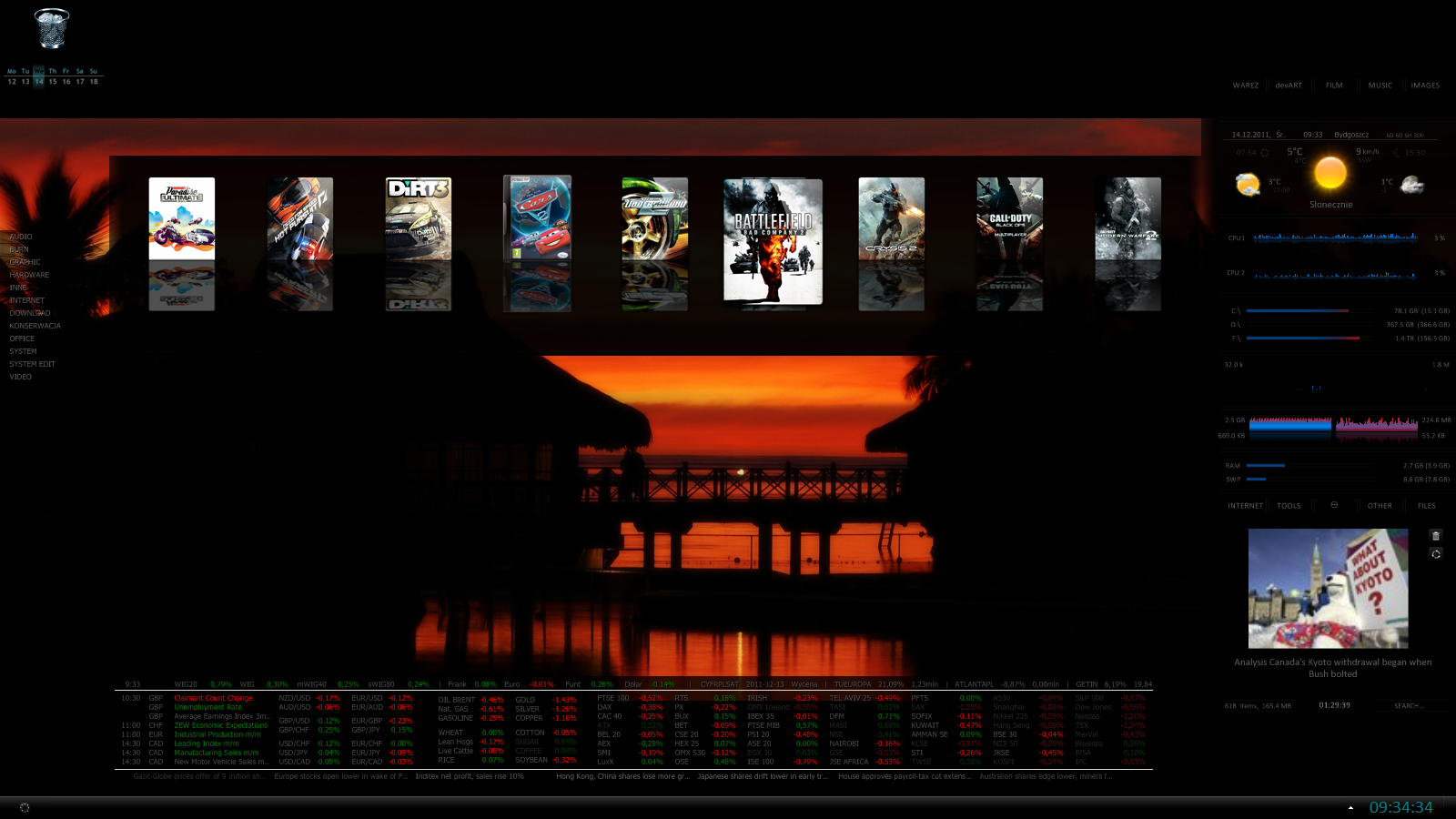
Task: Launch Call of Duty Black Ops Multiplayer cover
Action: pyautogui.click(x=1010, y=218)
